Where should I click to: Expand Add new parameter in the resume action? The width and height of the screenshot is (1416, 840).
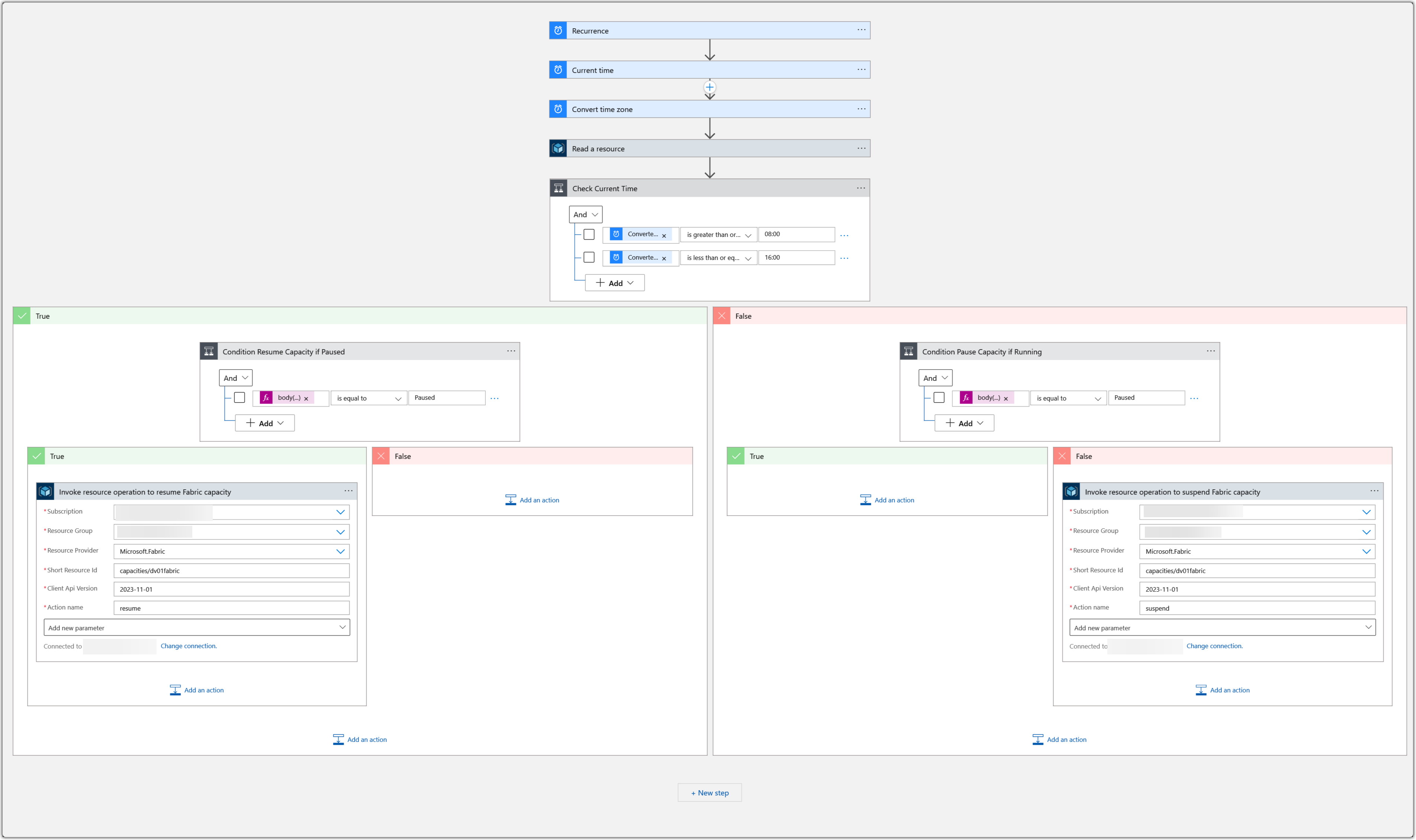click(x=196, y=627)
